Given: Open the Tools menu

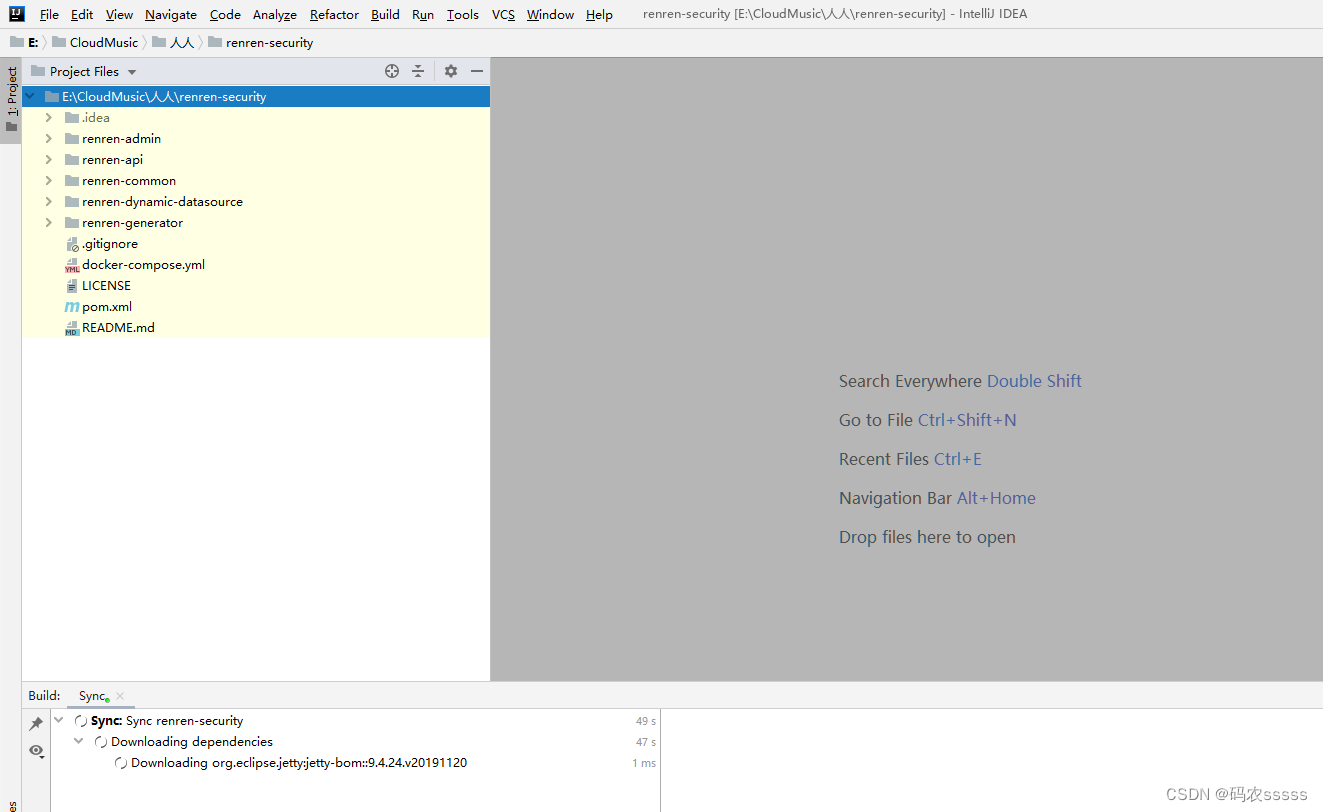Looking at the screenshot, I should pos(463,14).
